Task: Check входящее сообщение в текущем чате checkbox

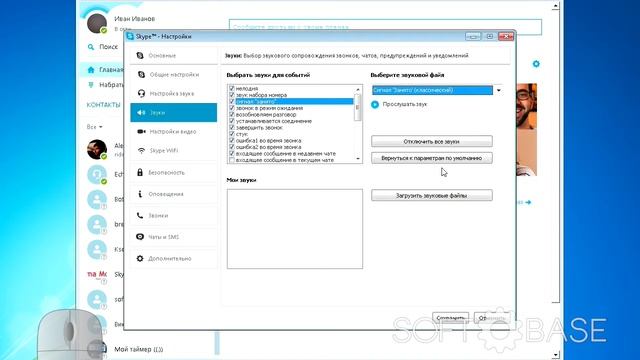Action: pos(232,160)
